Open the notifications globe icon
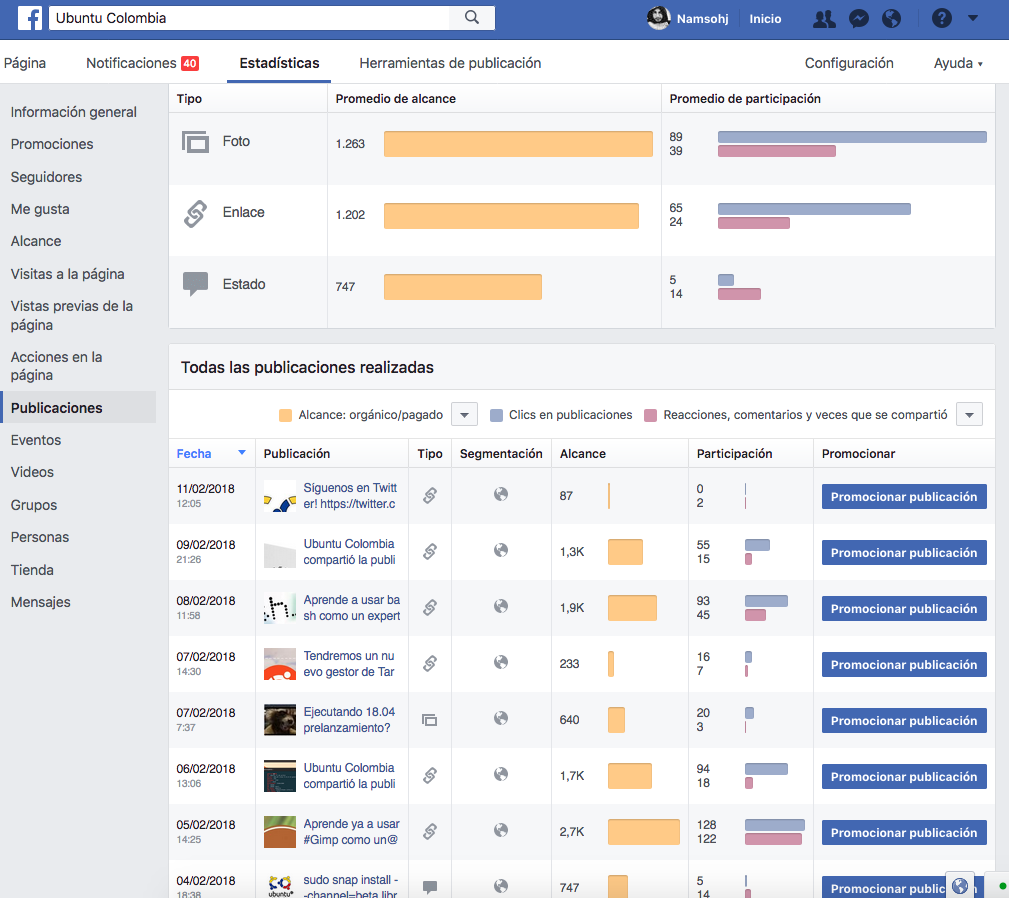The image size is (1009, 898). [x=891, y=19]
